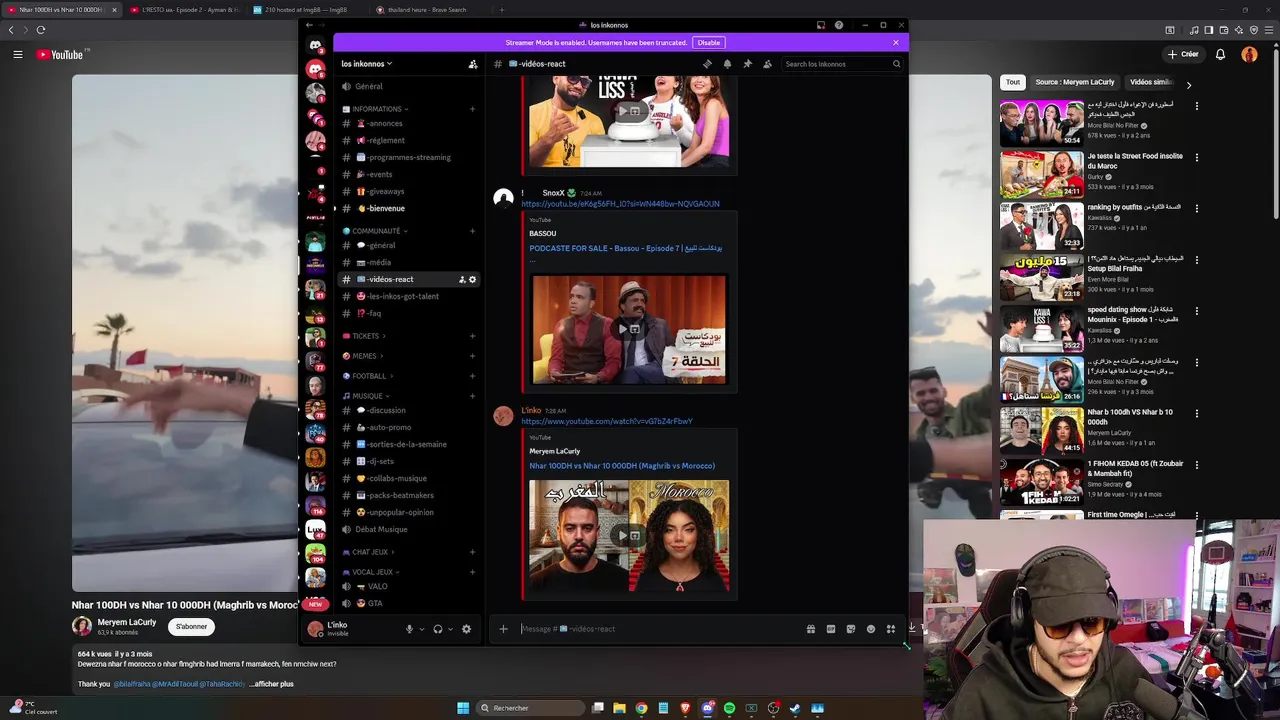Open Discord help icon in title bar
This screenshot has height=720, width=1280.
(839, 25)
